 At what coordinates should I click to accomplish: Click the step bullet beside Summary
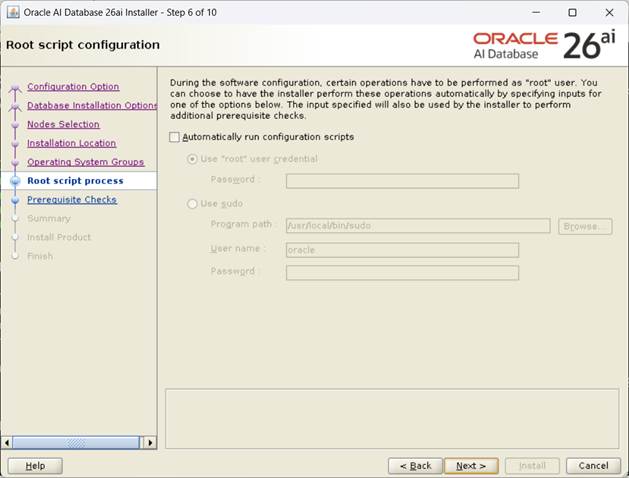point(15,219)
